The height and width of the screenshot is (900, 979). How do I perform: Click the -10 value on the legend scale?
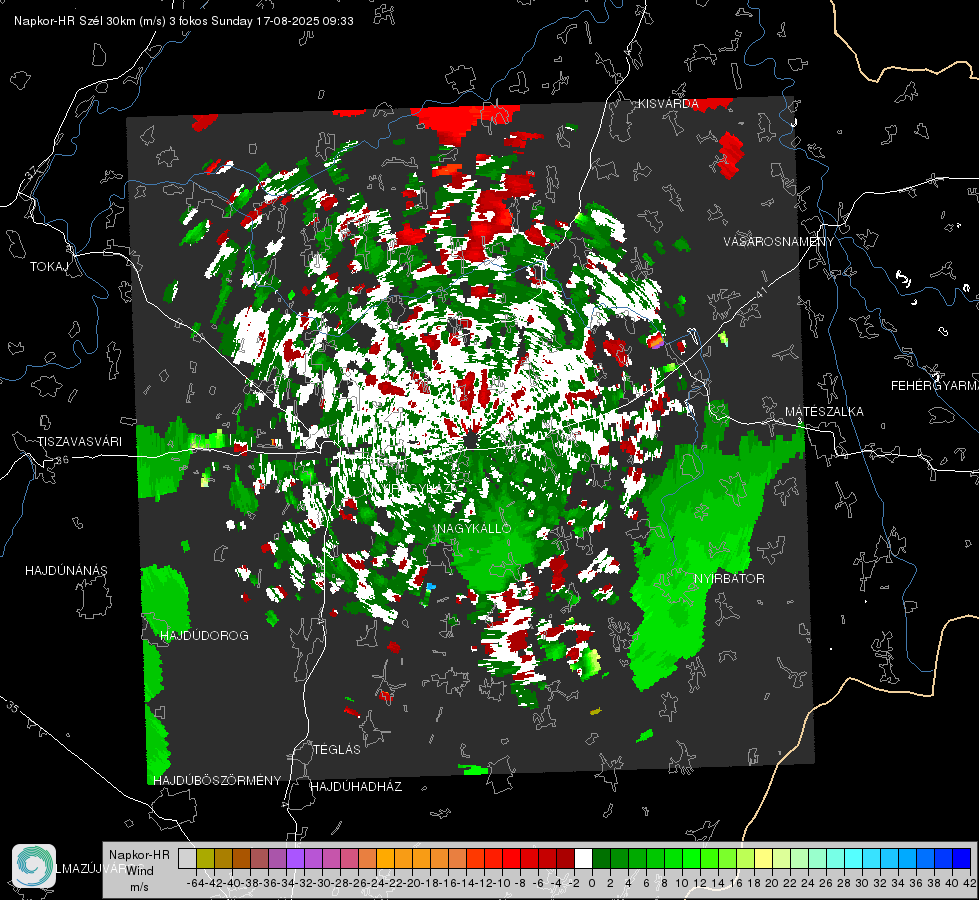(502, 883)
